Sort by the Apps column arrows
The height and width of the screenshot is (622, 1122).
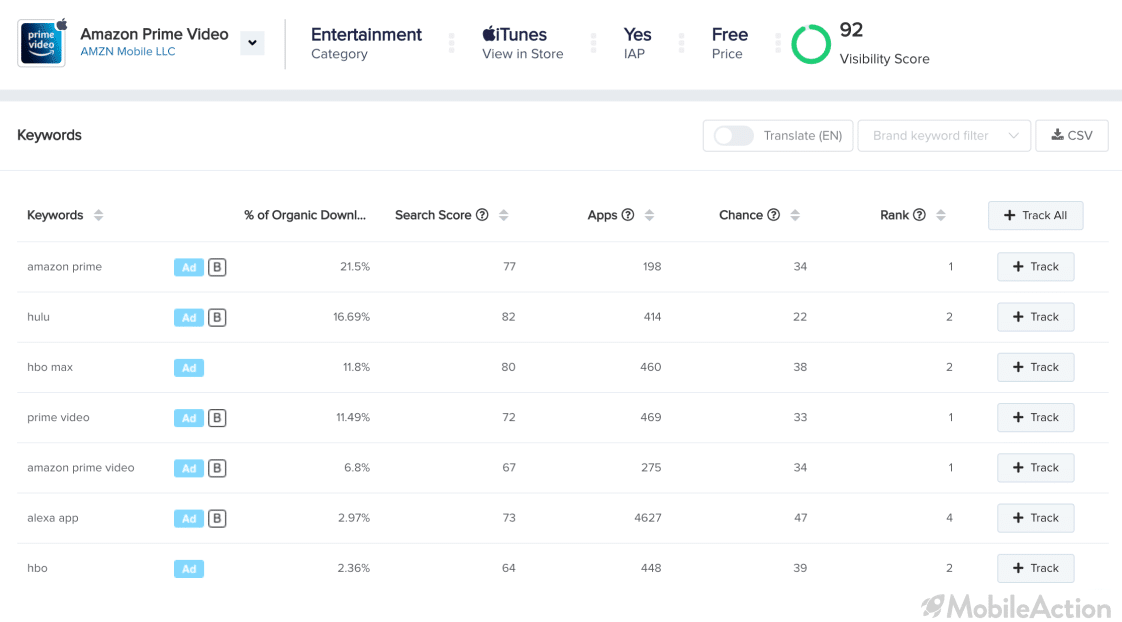[649, 215]
